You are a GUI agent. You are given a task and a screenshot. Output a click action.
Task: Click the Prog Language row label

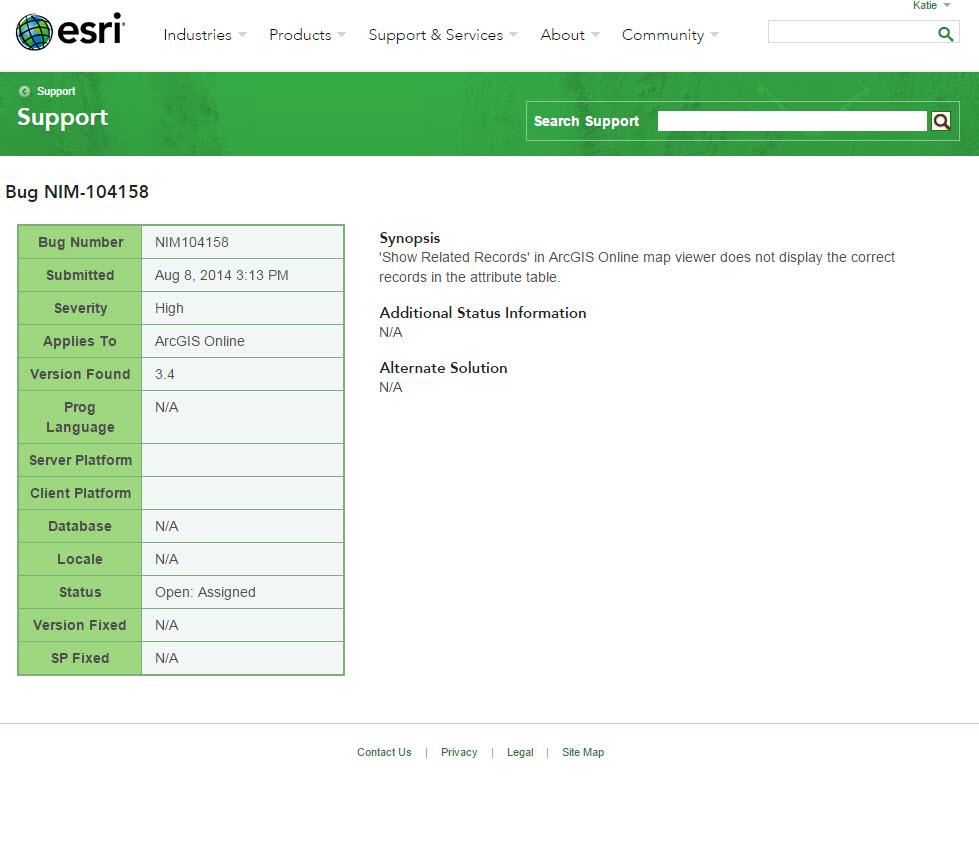pos(80,417)
